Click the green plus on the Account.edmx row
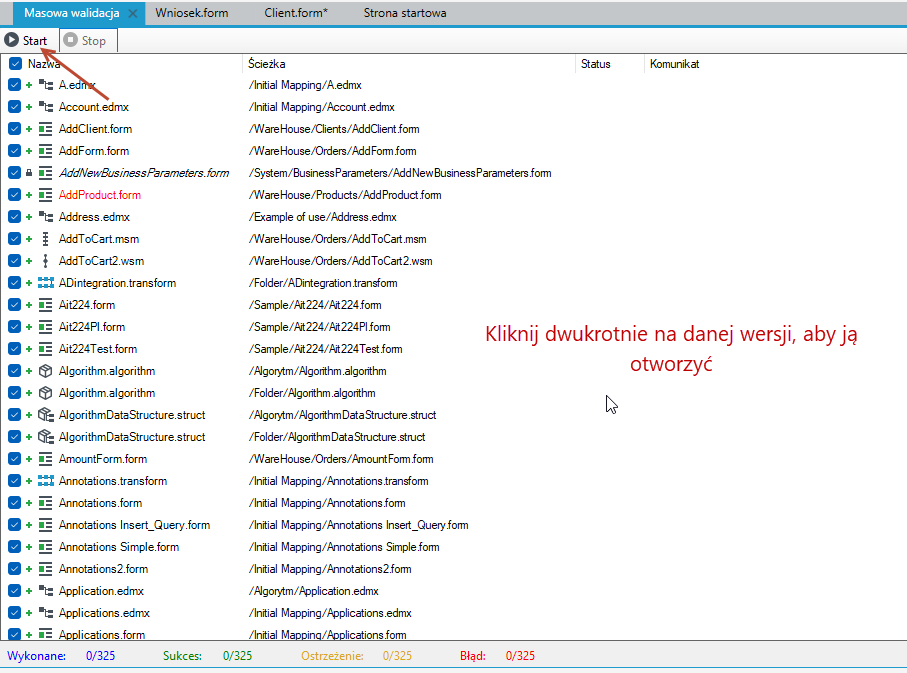Viewport: 907px width, 673px height. pos(29,107)
